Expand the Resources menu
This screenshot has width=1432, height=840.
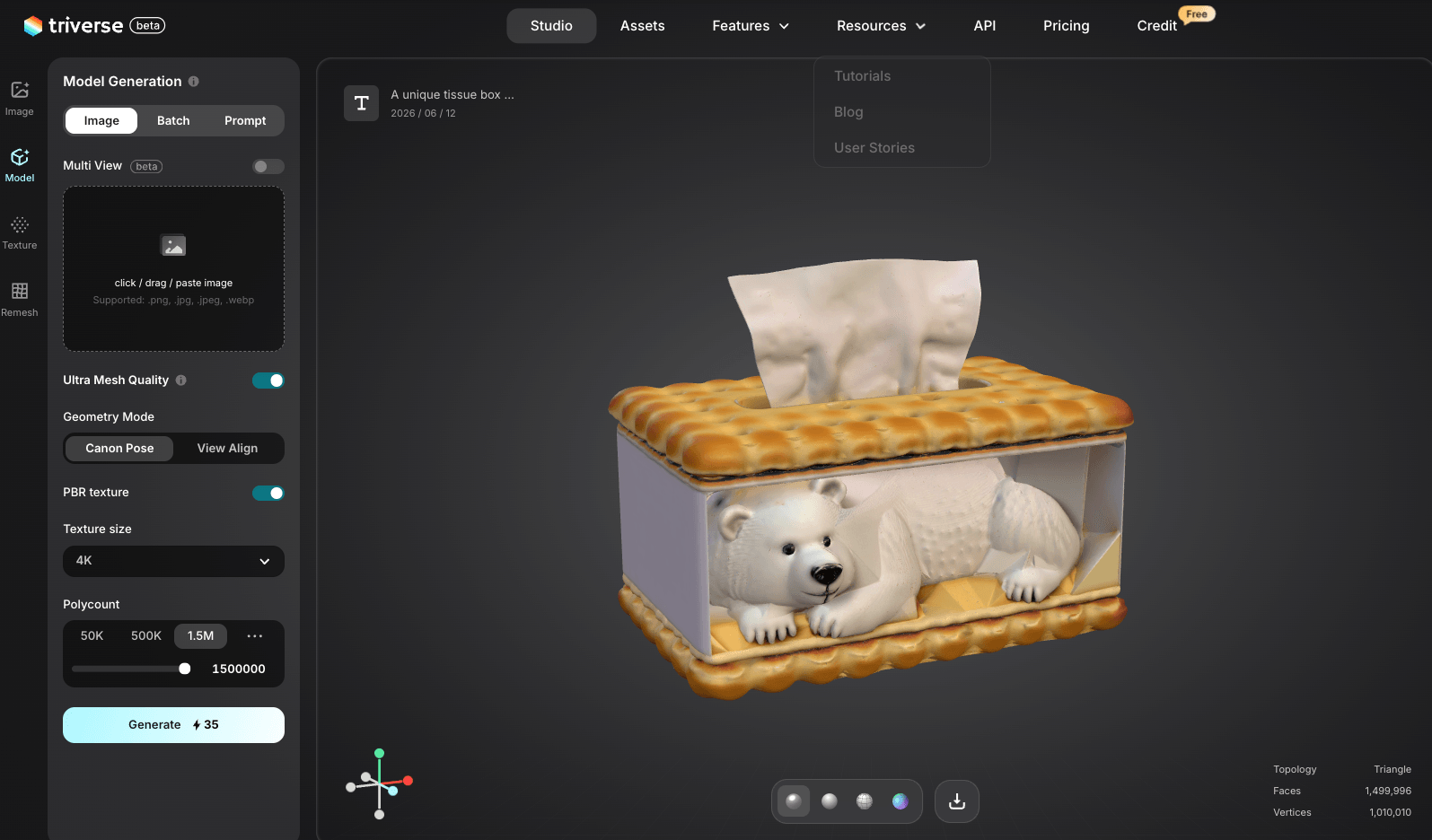coord(881,26)
